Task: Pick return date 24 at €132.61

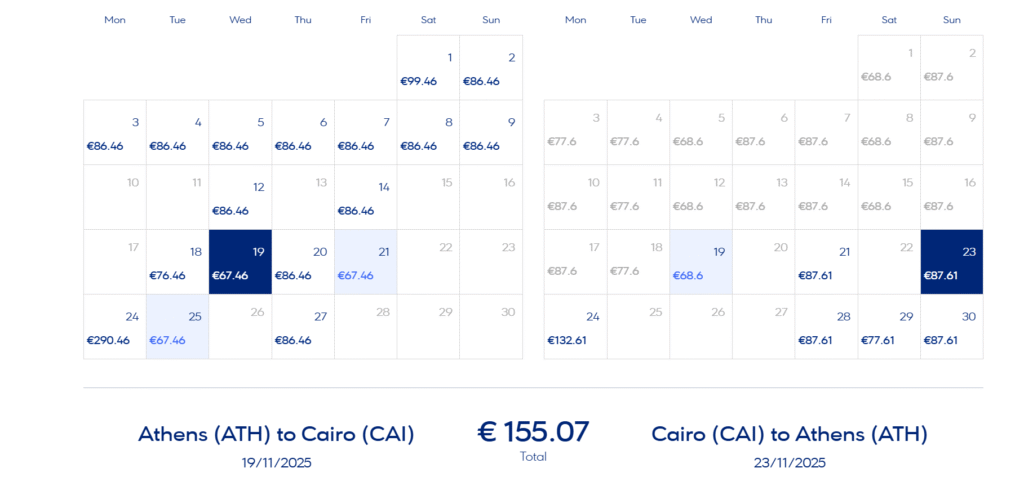Action: (575, 327)
